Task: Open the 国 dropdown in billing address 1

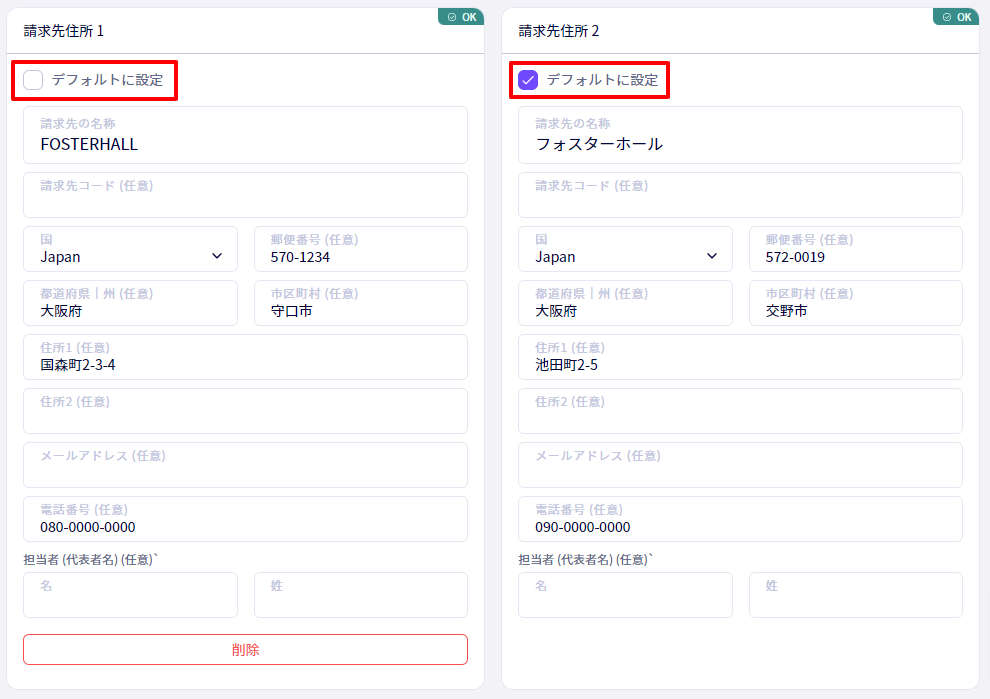Action: coord(131,249)
